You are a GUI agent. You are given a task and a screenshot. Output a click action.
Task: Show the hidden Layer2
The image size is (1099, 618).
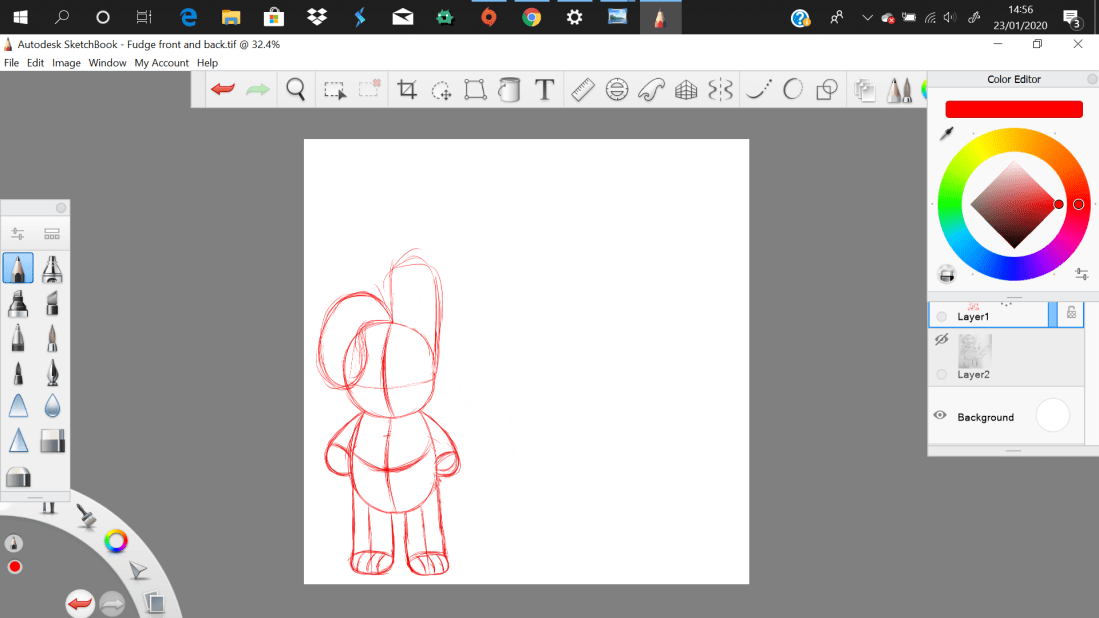(940, 340)
